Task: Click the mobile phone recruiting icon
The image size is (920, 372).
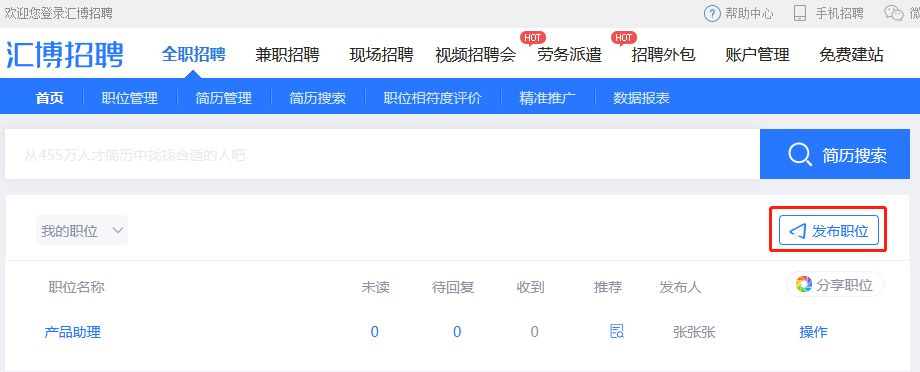Action: (800, 13)
